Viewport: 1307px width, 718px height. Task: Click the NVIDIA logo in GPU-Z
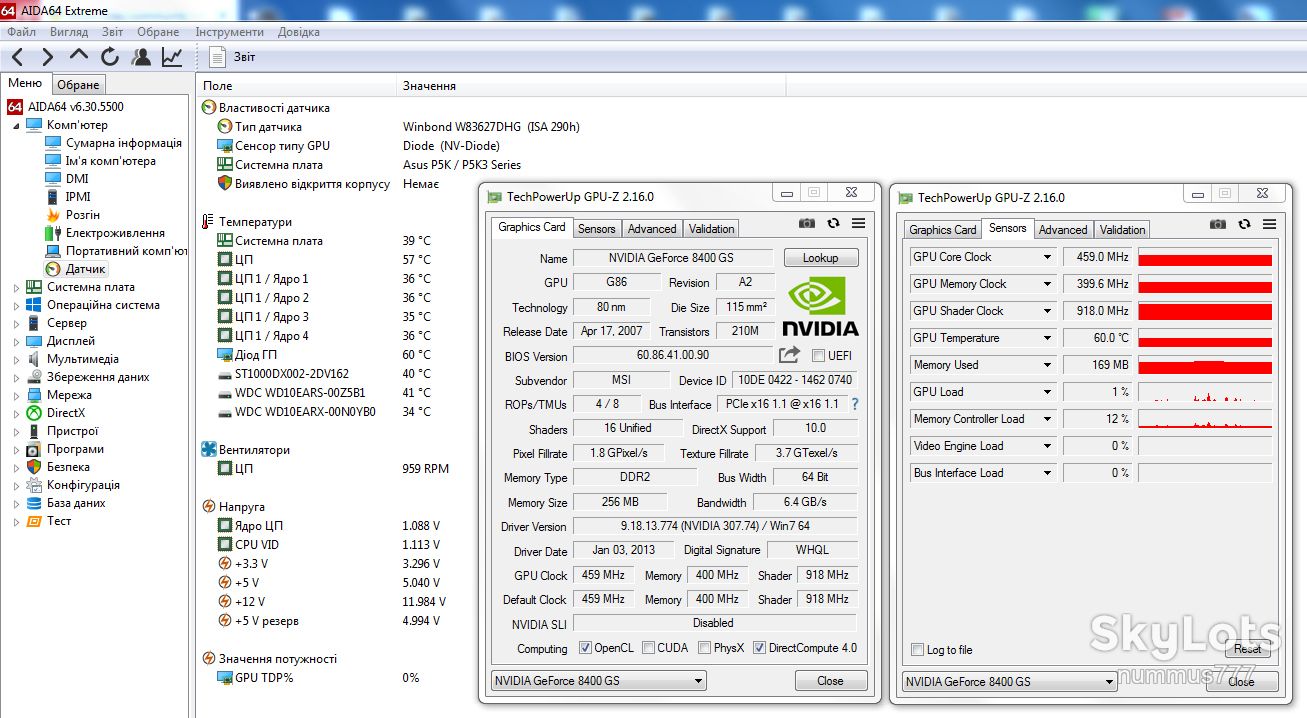point(819,306)
